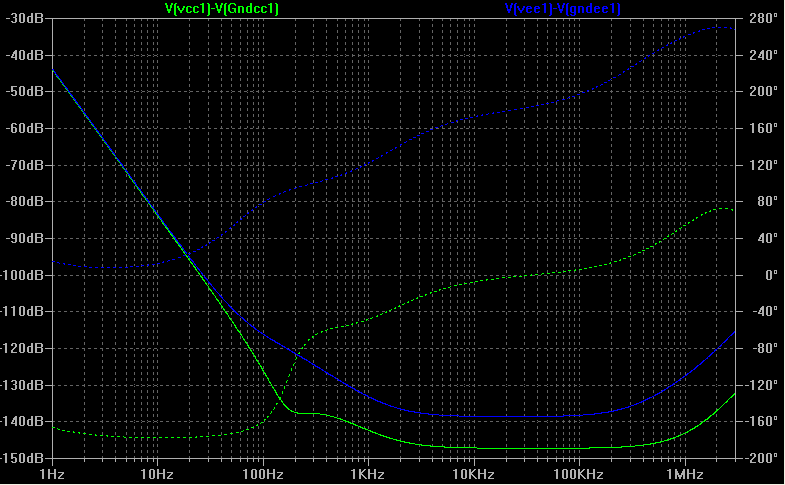785x485 pixels.
Task: Click the -120dB left axis label
Action: [23, 348]
